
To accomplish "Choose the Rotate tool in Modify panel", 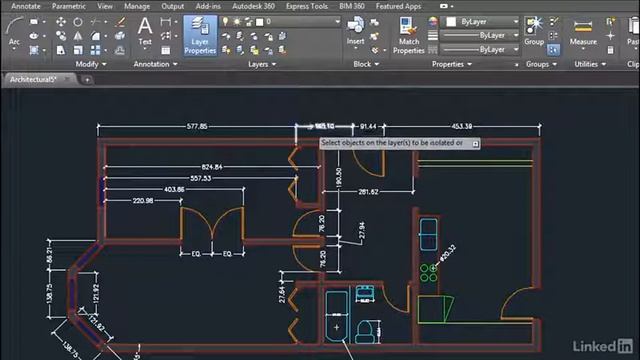I will 78,22.
